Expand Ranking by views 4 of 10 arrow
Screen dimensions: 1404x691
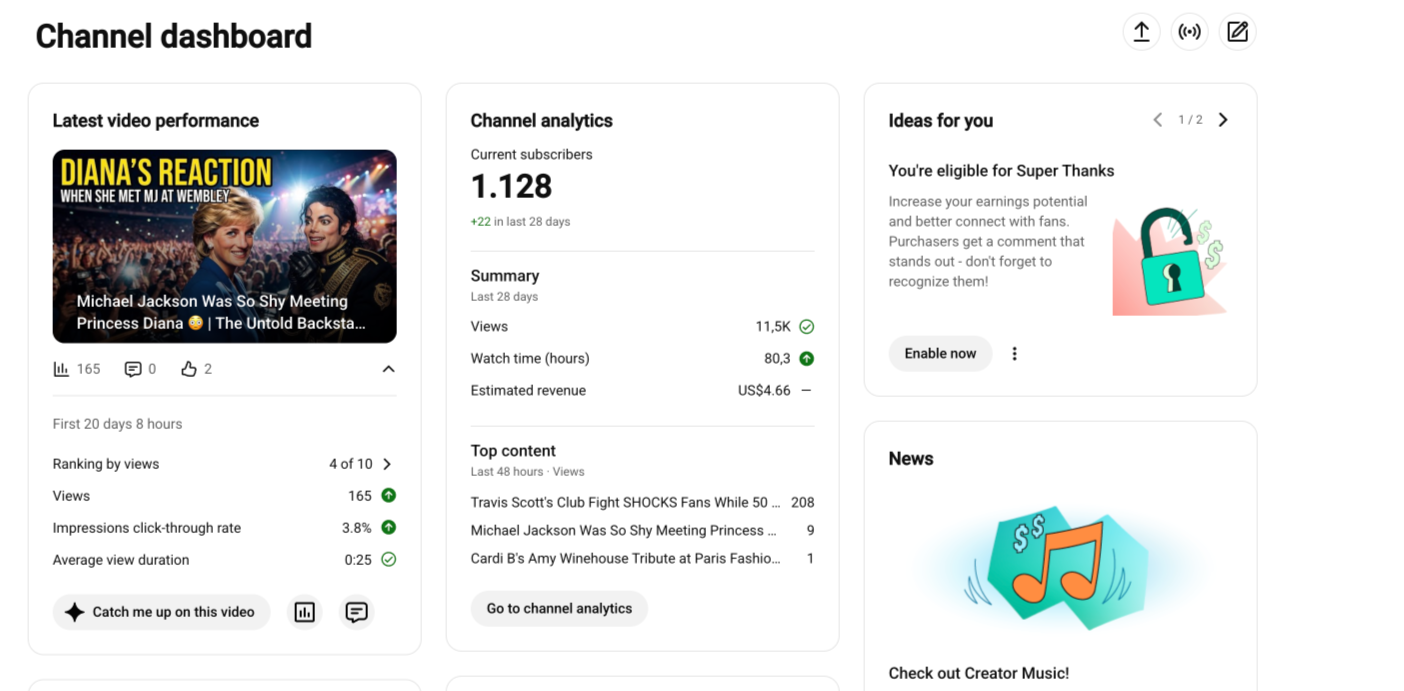[x=387, y=464]
